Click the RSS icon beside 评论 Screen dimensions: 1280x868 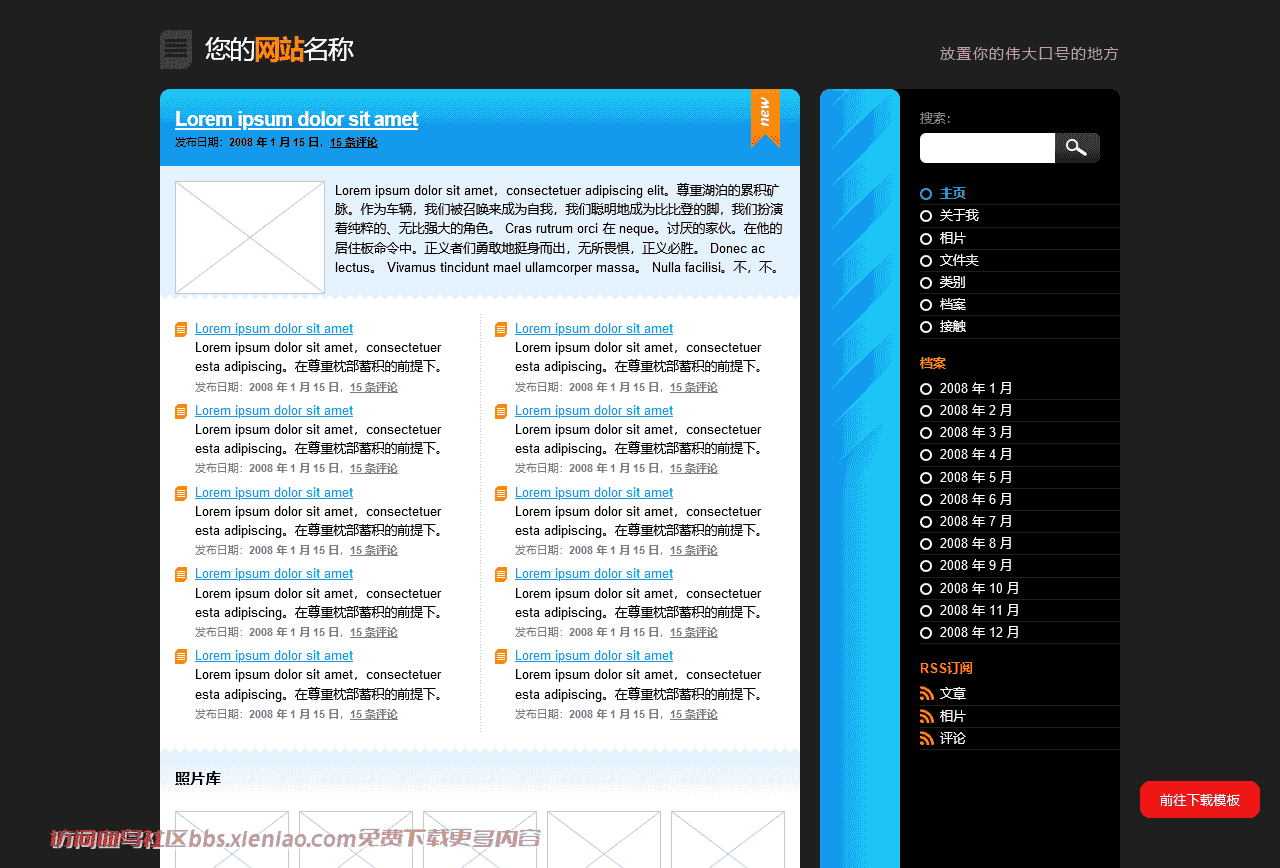pyautogui.click(x=926, y=738)
